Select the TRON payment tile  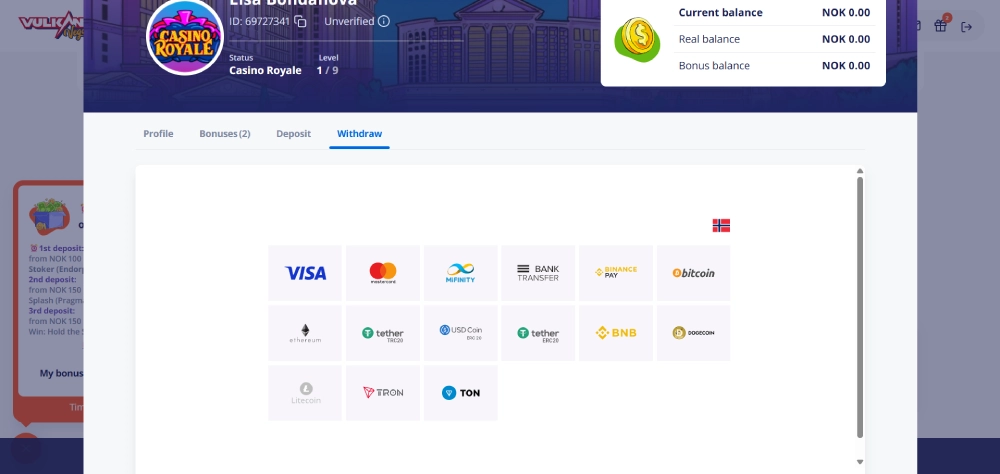point(383,393)
